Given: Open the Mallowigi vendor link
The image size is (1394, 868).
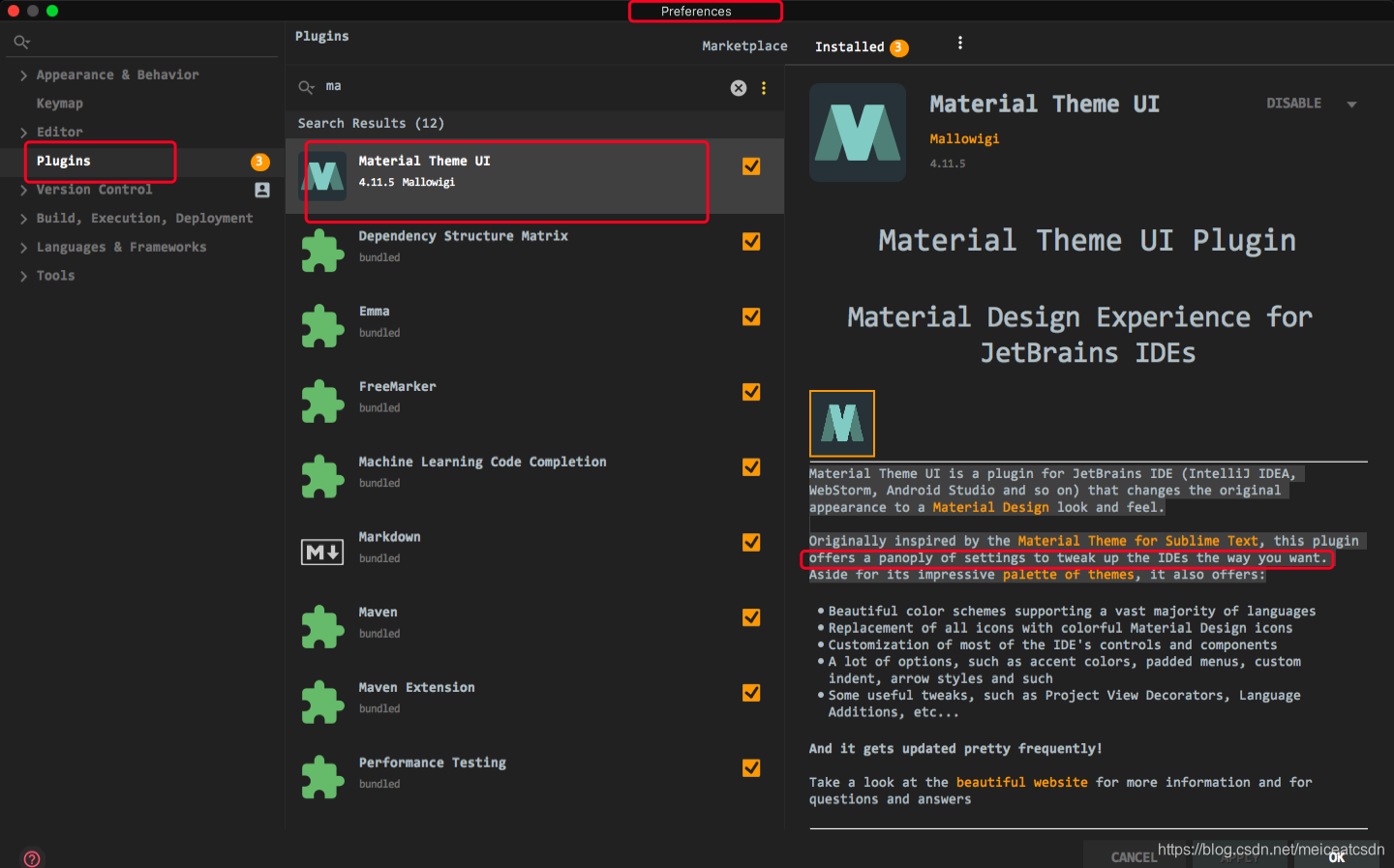Looking at the screenshot, I should pos(964,139).
